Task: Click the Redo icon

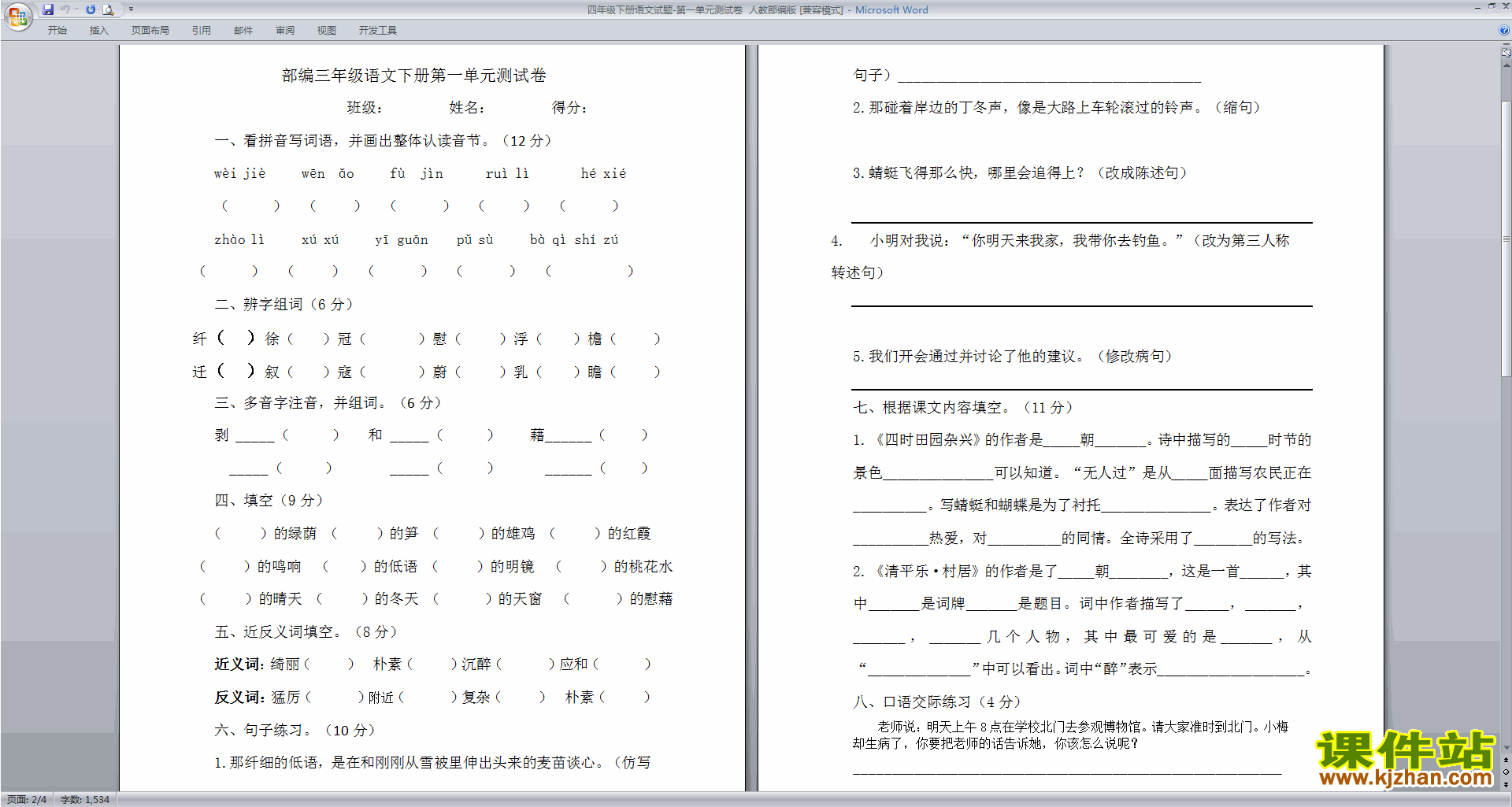Action: [91, 9]
